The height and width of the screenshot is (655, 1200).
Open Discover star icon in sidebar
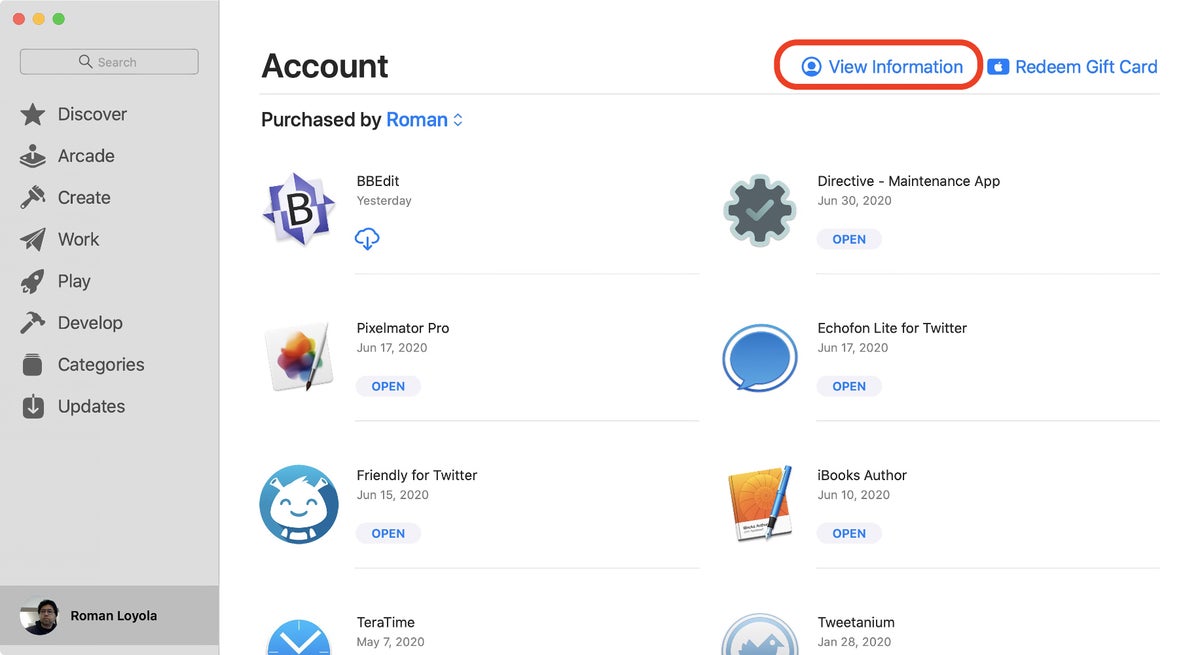pyautogui.click(x=33, y=114)
